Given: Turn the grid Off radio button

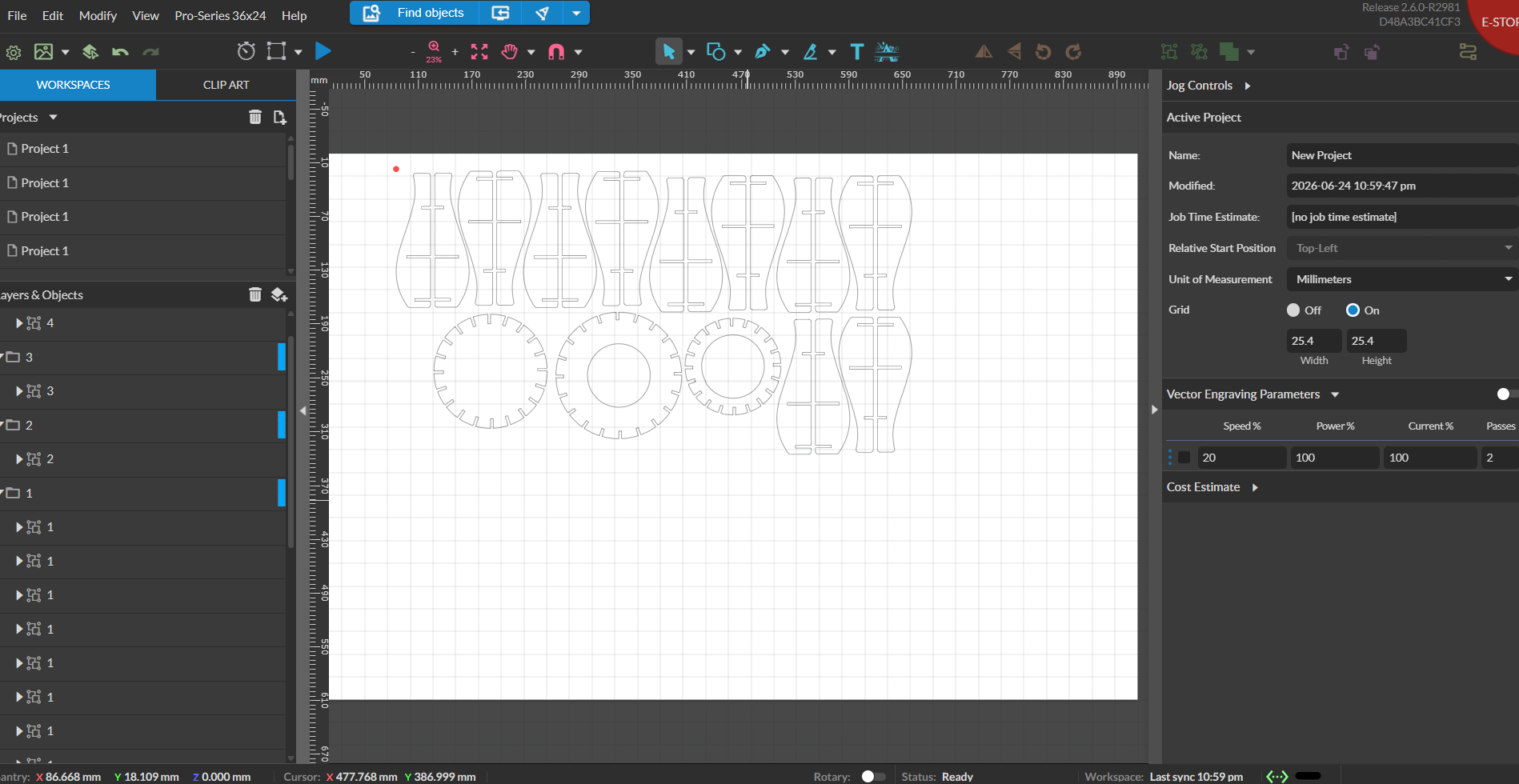Looking at the screenshot, I should (x=1293, y=310).
